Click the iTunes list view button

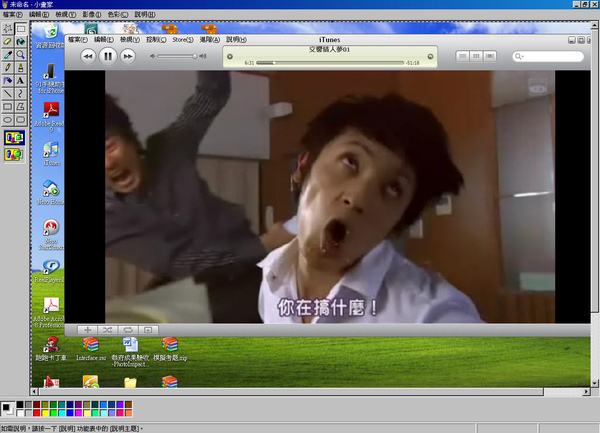pos(463,56)
